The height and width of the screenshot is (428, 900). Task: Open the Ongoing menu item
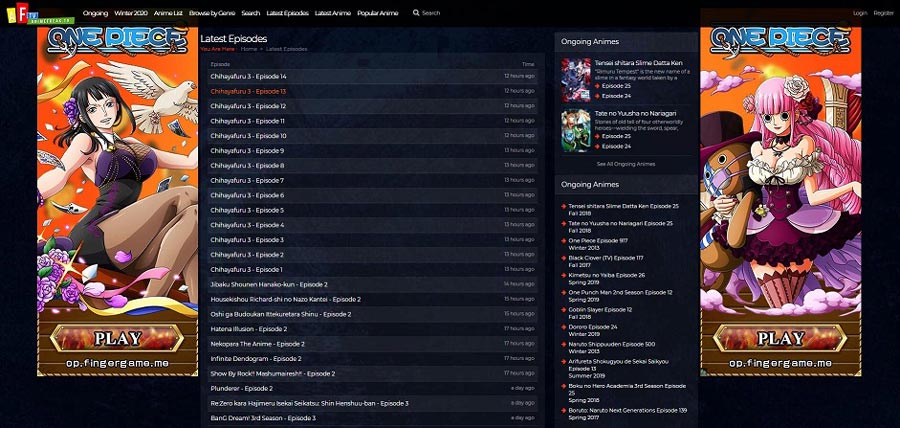coord(96,13)
